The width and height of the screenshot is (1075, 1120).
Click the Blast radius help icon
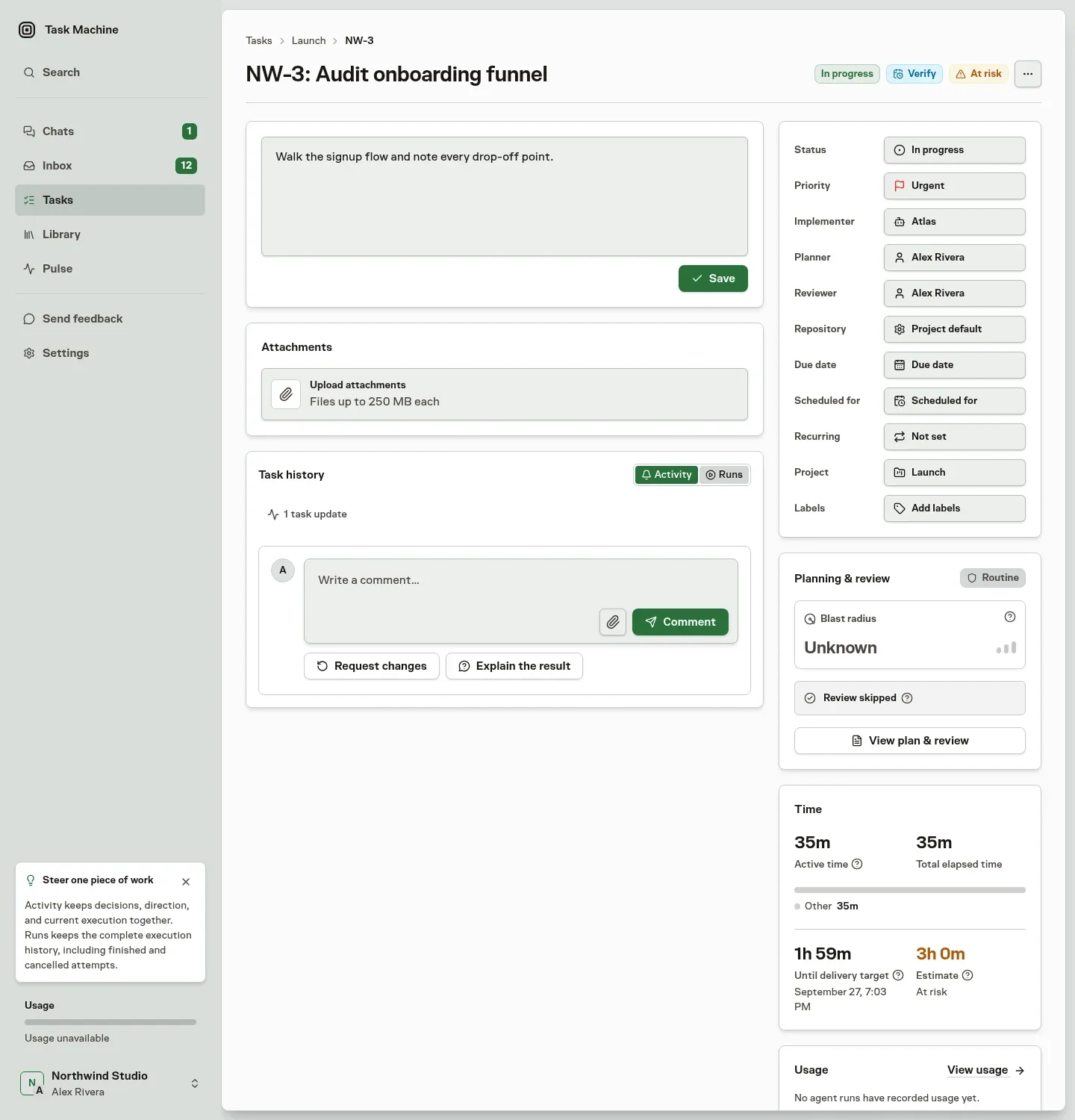pos(1010,617)
